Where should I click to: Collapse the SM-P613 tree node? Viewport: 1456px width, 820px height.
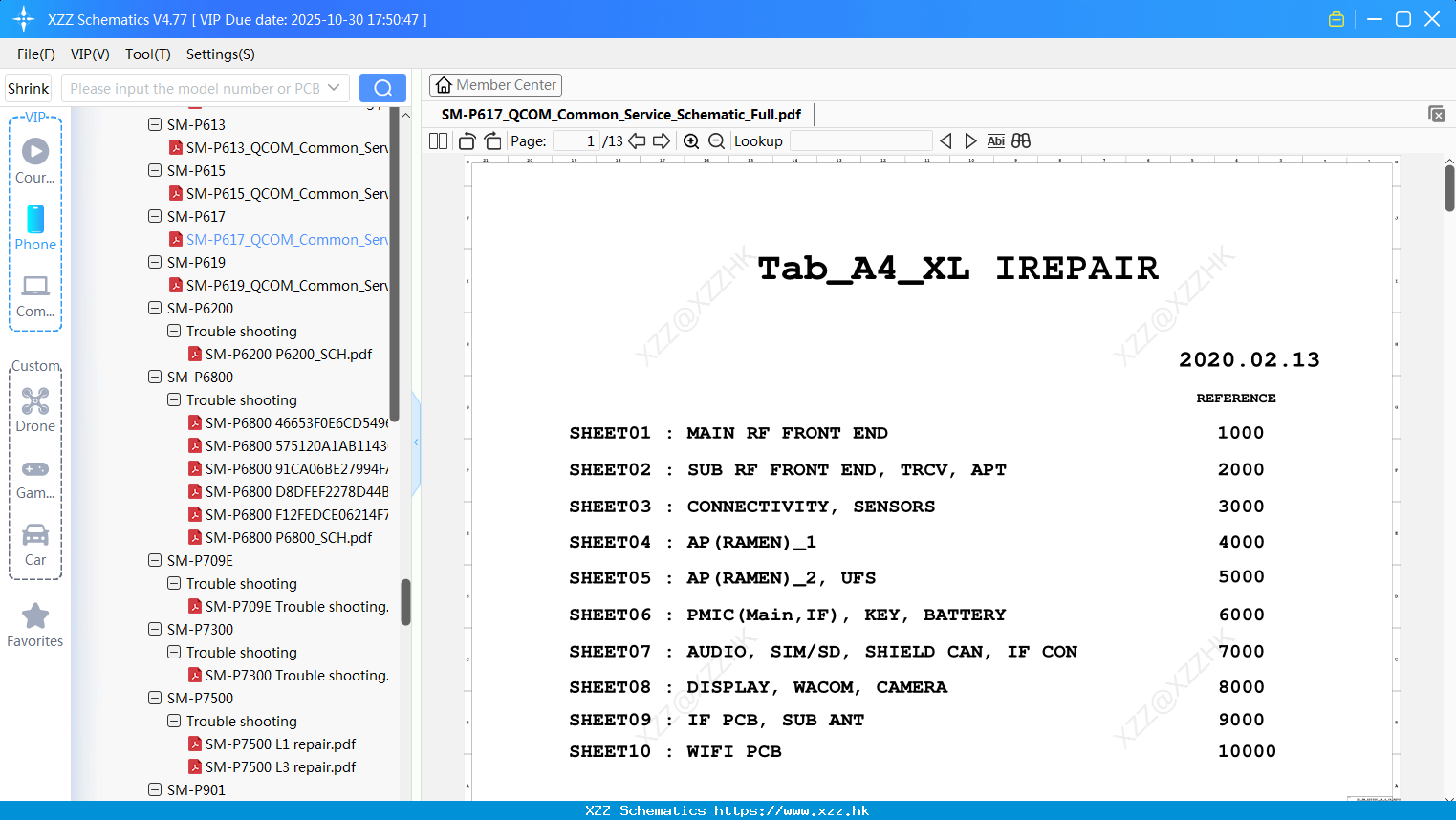155,124
